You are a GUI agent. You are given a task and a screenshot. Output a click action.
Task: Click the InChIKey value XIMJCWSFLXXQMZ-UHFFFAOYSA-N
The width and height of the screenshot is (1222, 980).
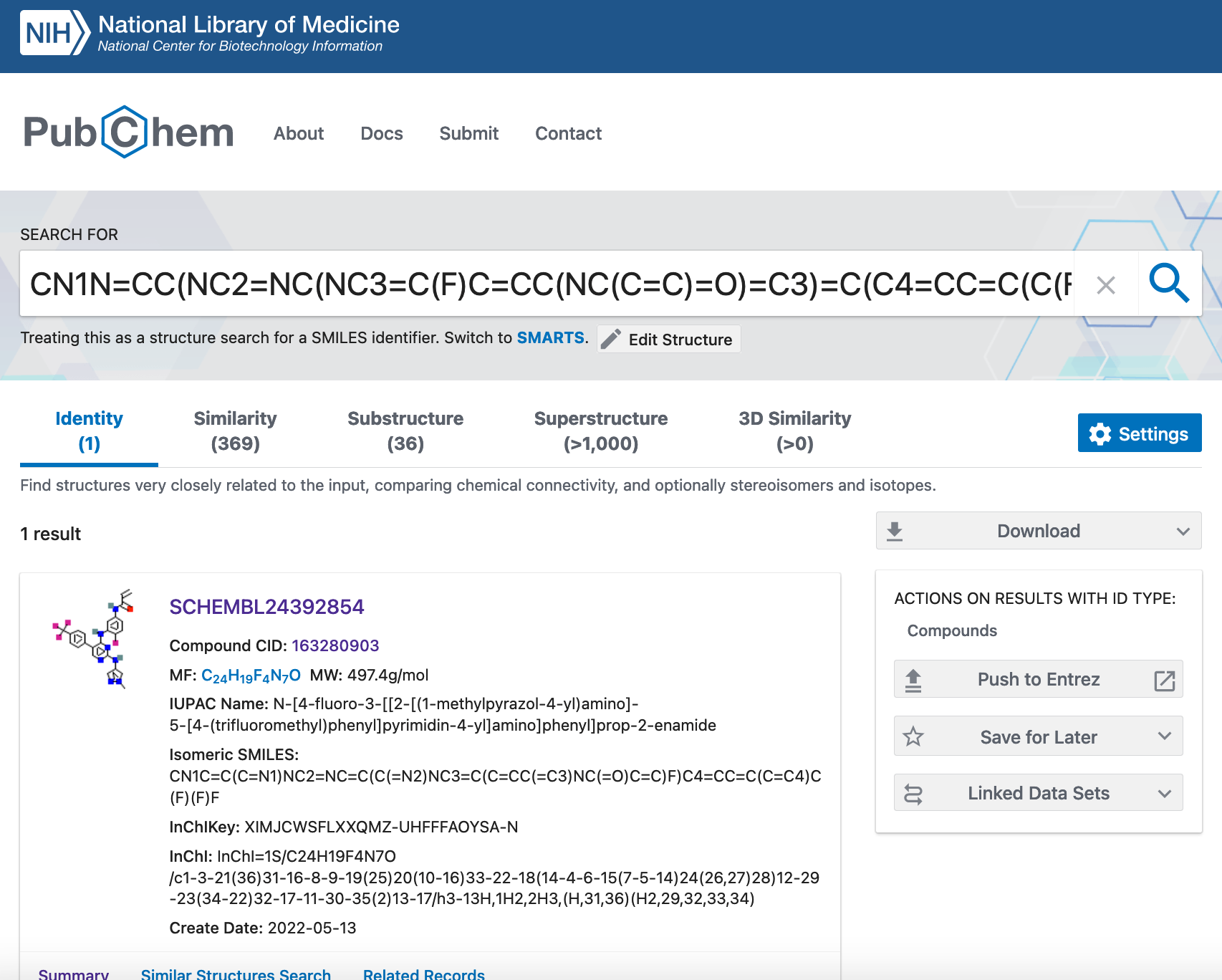[x=381, y=827]
